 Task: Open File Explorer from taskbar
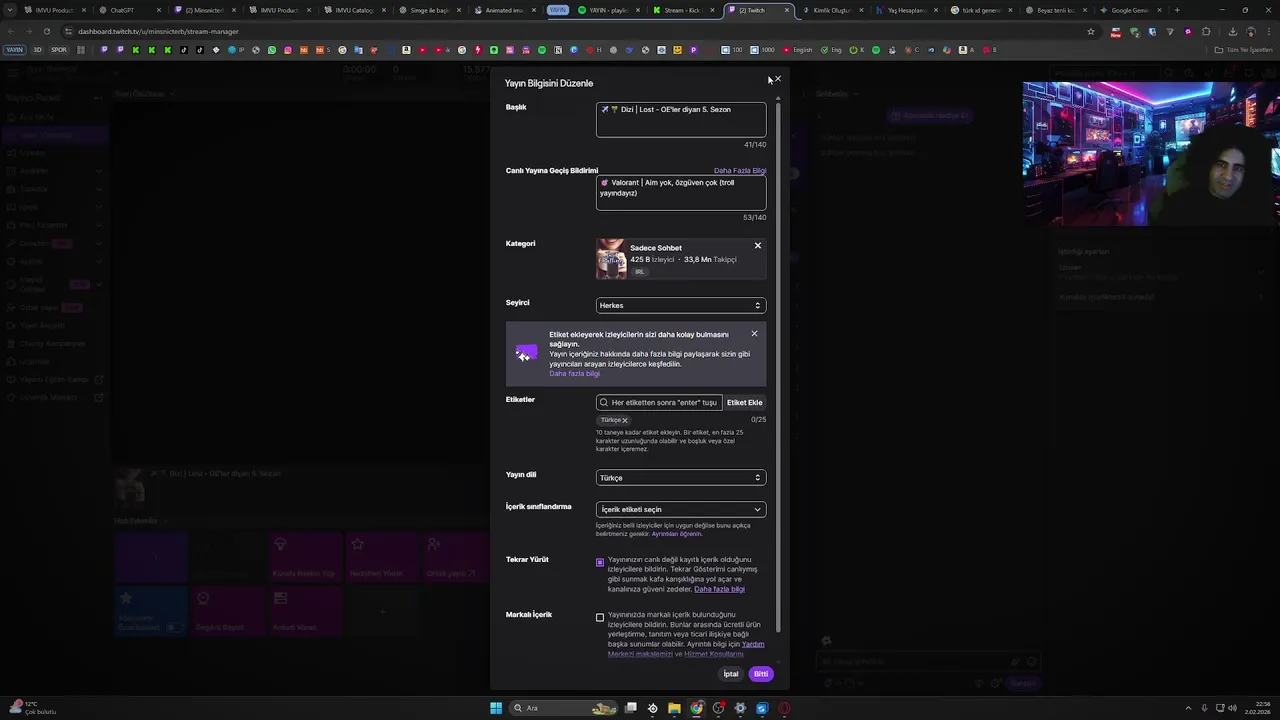click(x=675, y=708)
